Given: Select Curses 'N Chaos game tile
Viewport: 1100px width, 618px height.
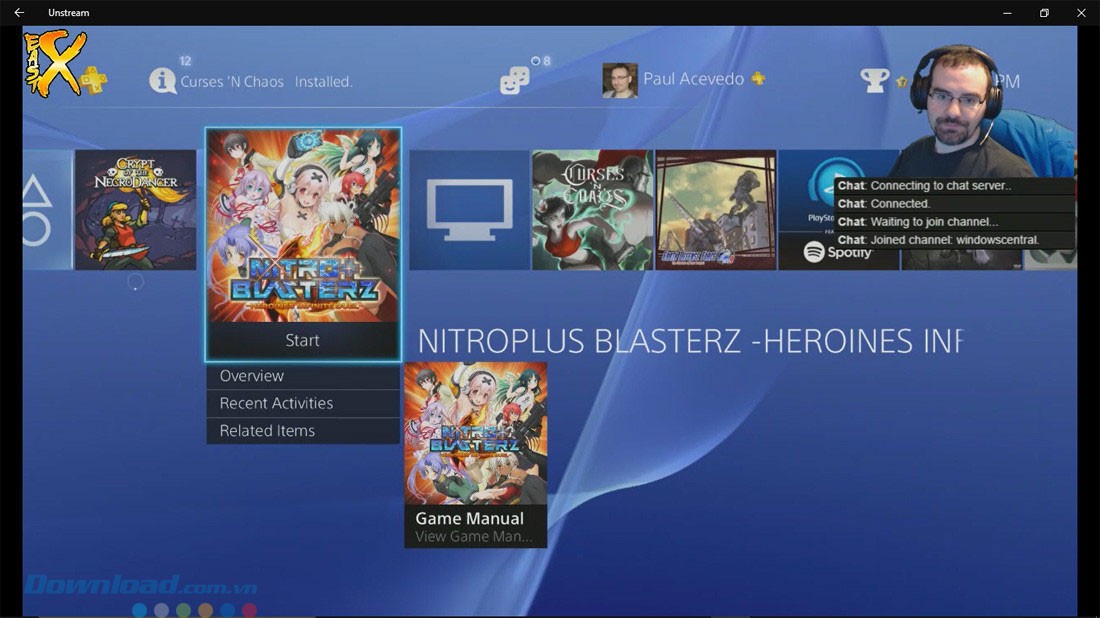Looking at the screenshot, I should tap(592, 210).
